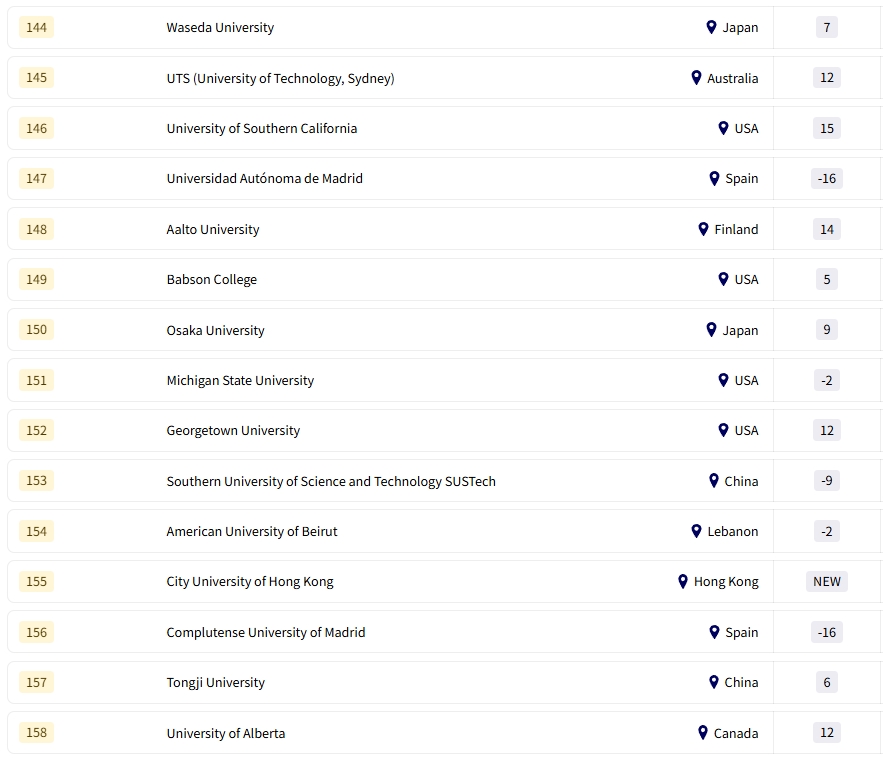Click the map pin in Aalto University row
Viewport: 883px width, 761px height.
click(703, 229)
